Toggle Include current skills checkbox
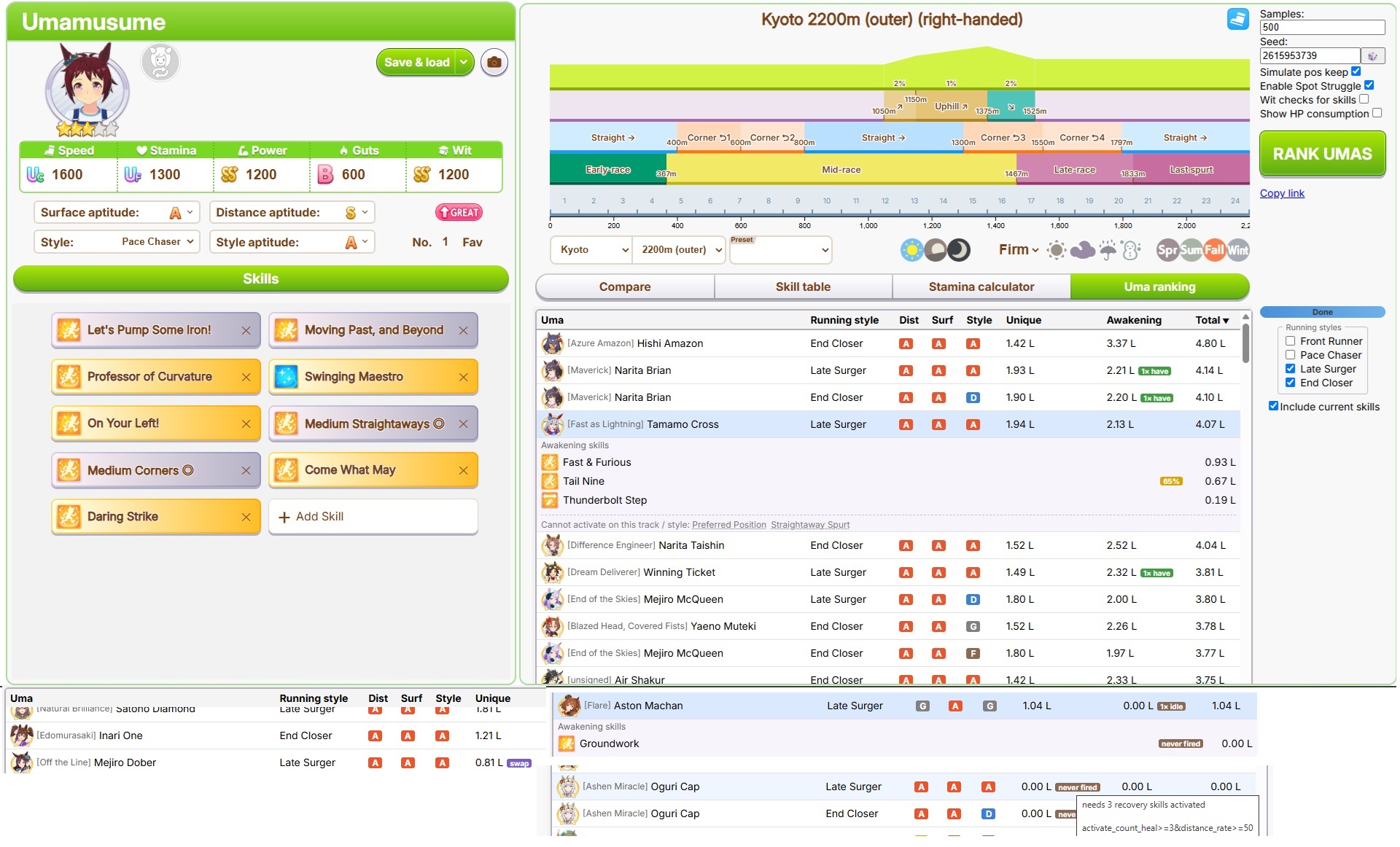Screen dimensions: 1400x847 (1274, 406)
